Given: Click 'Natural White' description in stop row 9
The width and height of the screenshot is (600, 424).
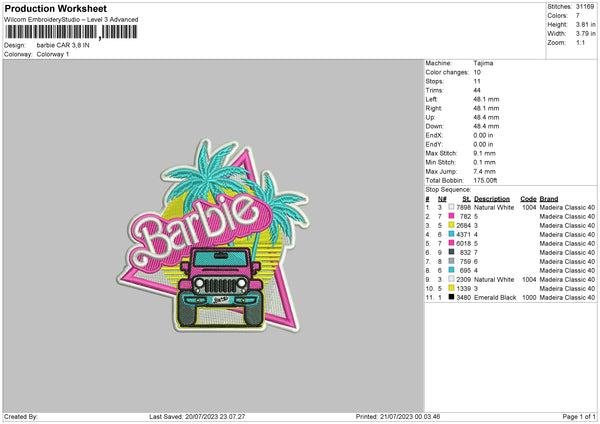Looking at the screenshot, I should pos(494,279).
